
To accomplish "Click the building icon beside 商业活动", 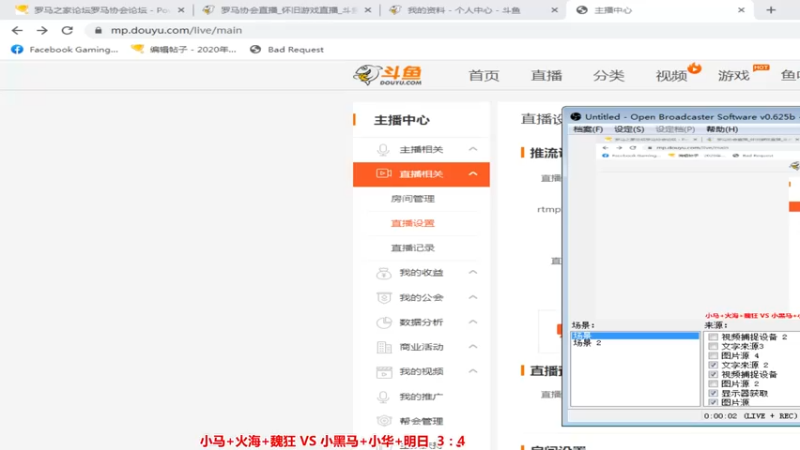I will click(384, 347).
